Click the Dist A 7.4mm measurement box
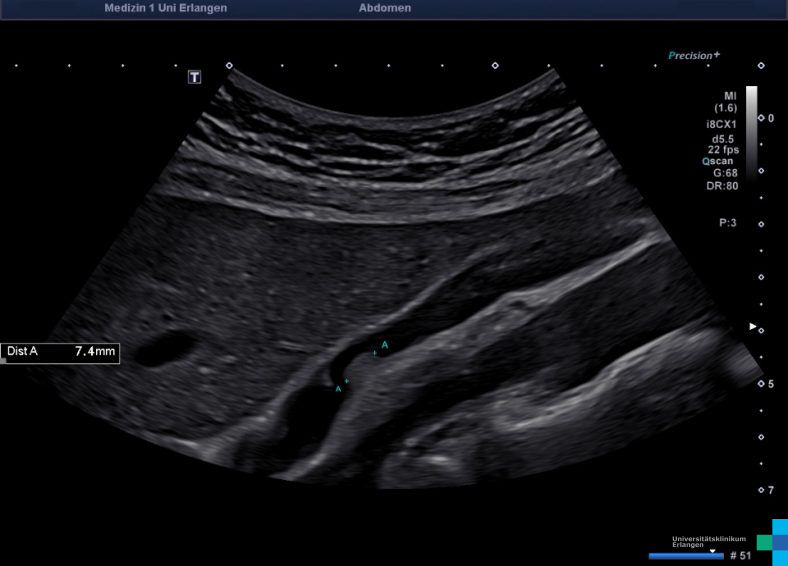 tap(61, 352)
